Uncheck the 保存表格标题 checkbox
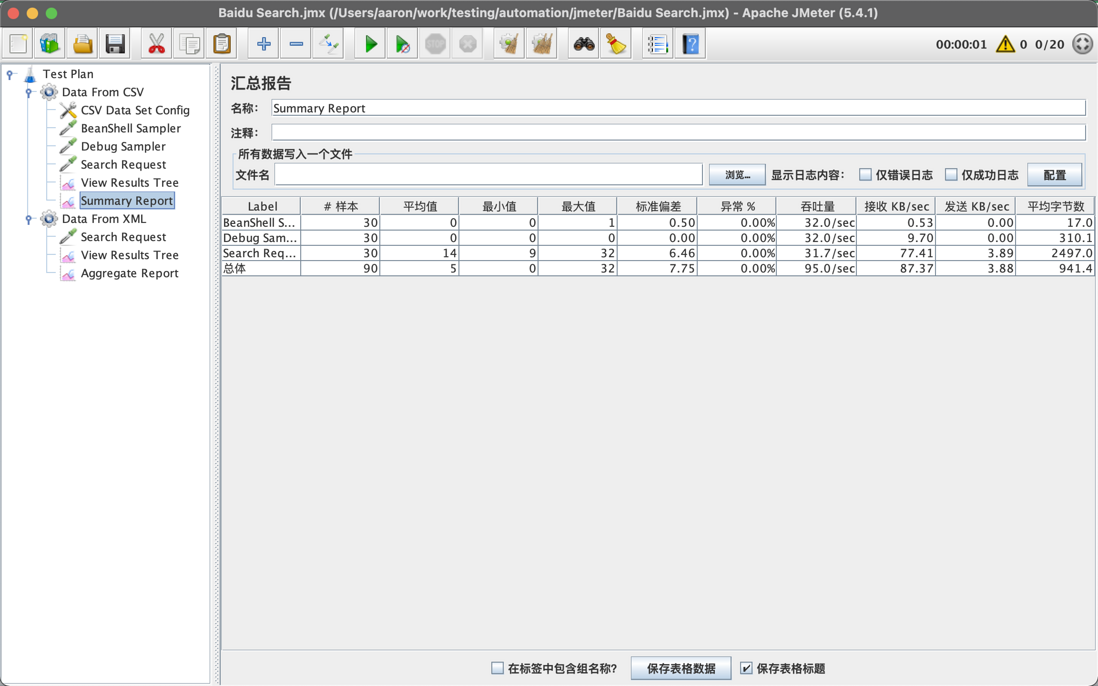 coord(746,668)
